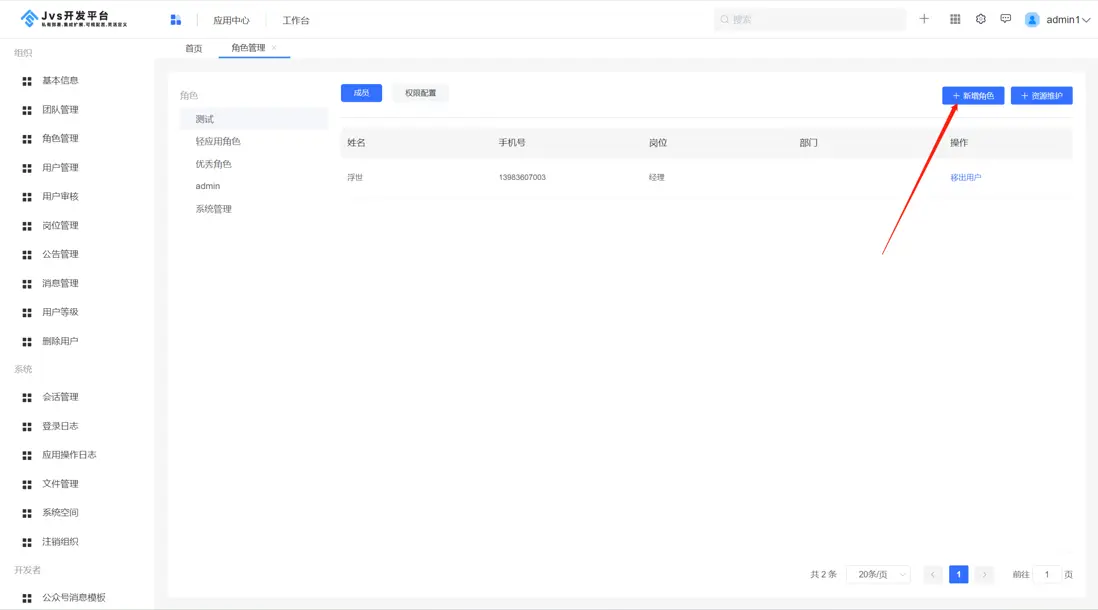The width and height of the screenshot is (1098, 610).
Task: Select the 角色管理 tab
Action: tap(248, 48)
